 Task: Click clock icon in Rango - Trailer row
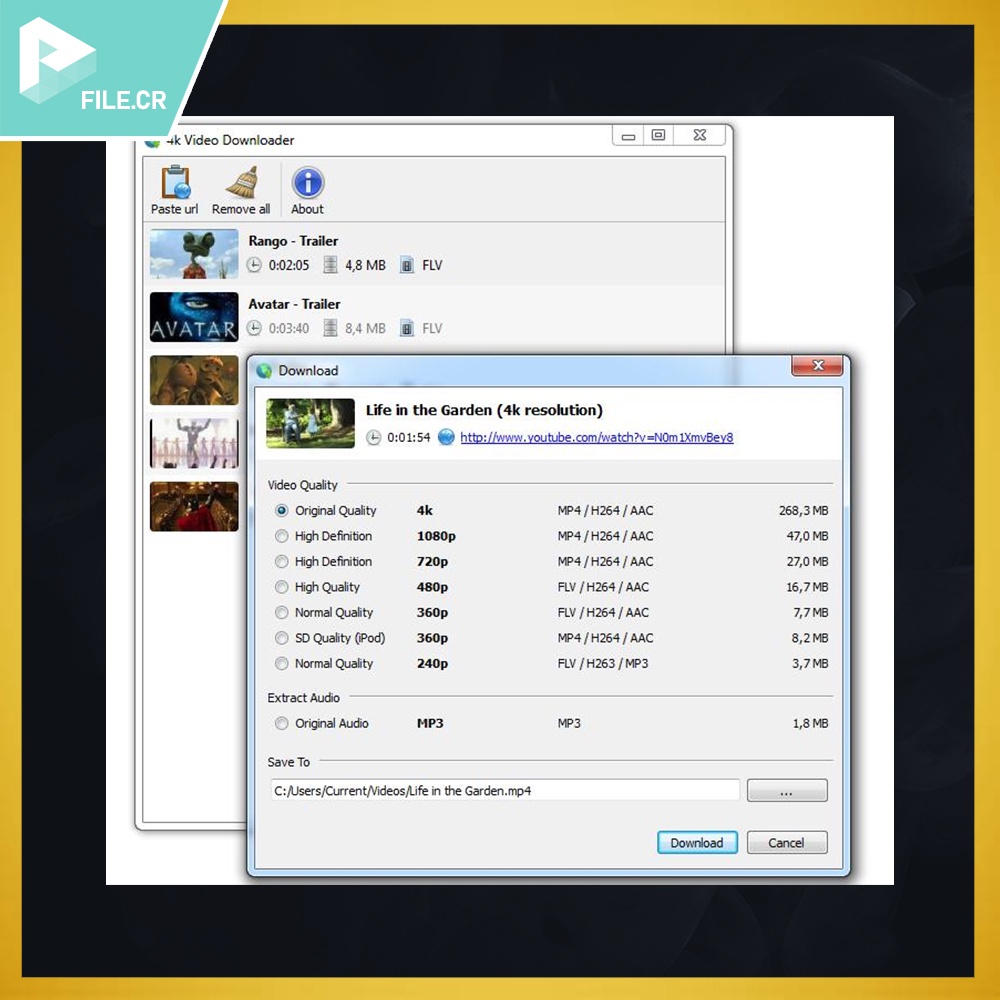coord(254,265)
